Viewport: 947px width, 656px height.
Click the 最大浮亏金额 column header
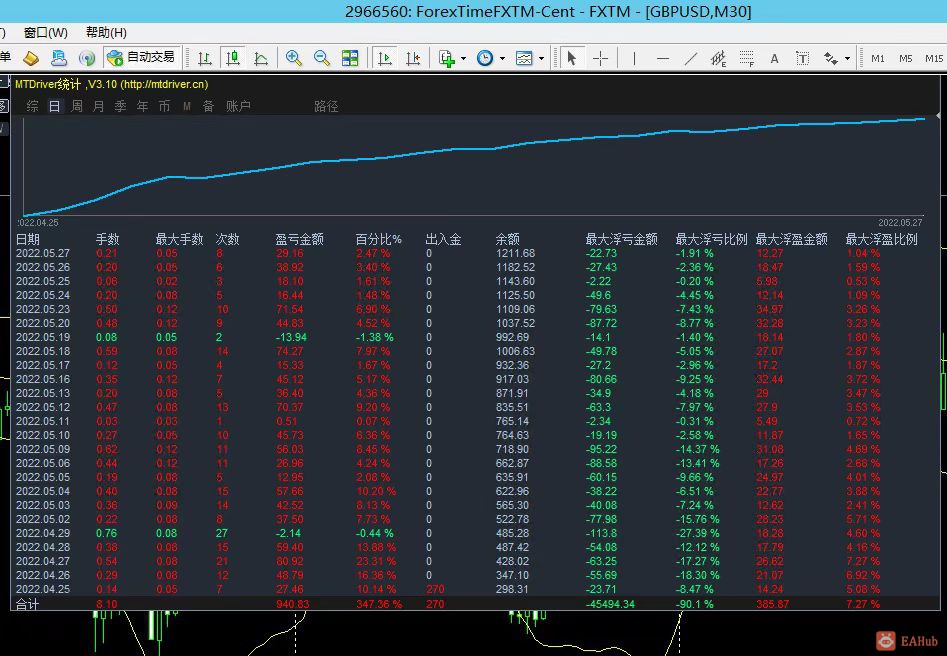tap(621, 239)
